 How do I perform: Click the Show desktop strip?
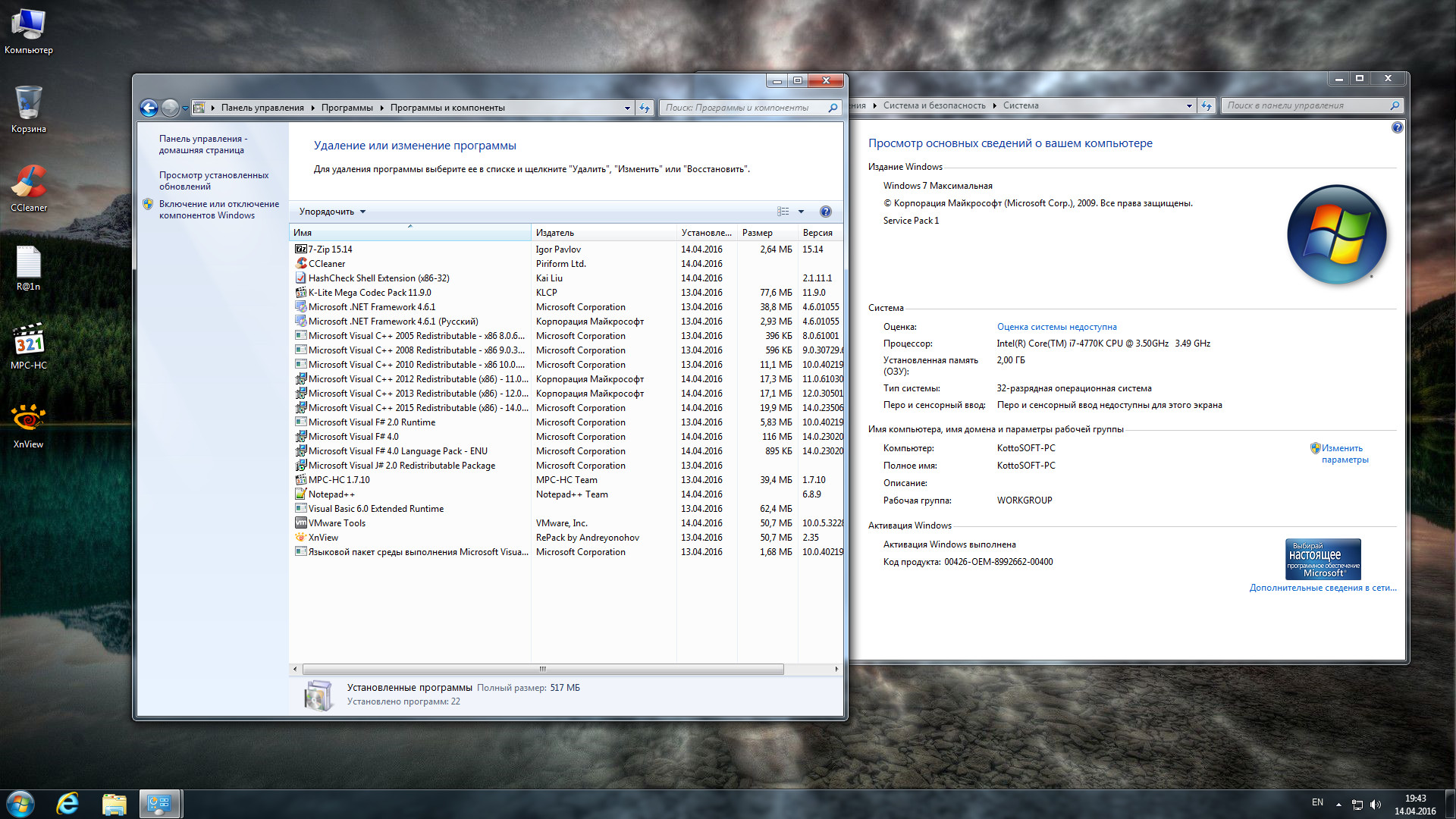click(x=1450, y=805)
